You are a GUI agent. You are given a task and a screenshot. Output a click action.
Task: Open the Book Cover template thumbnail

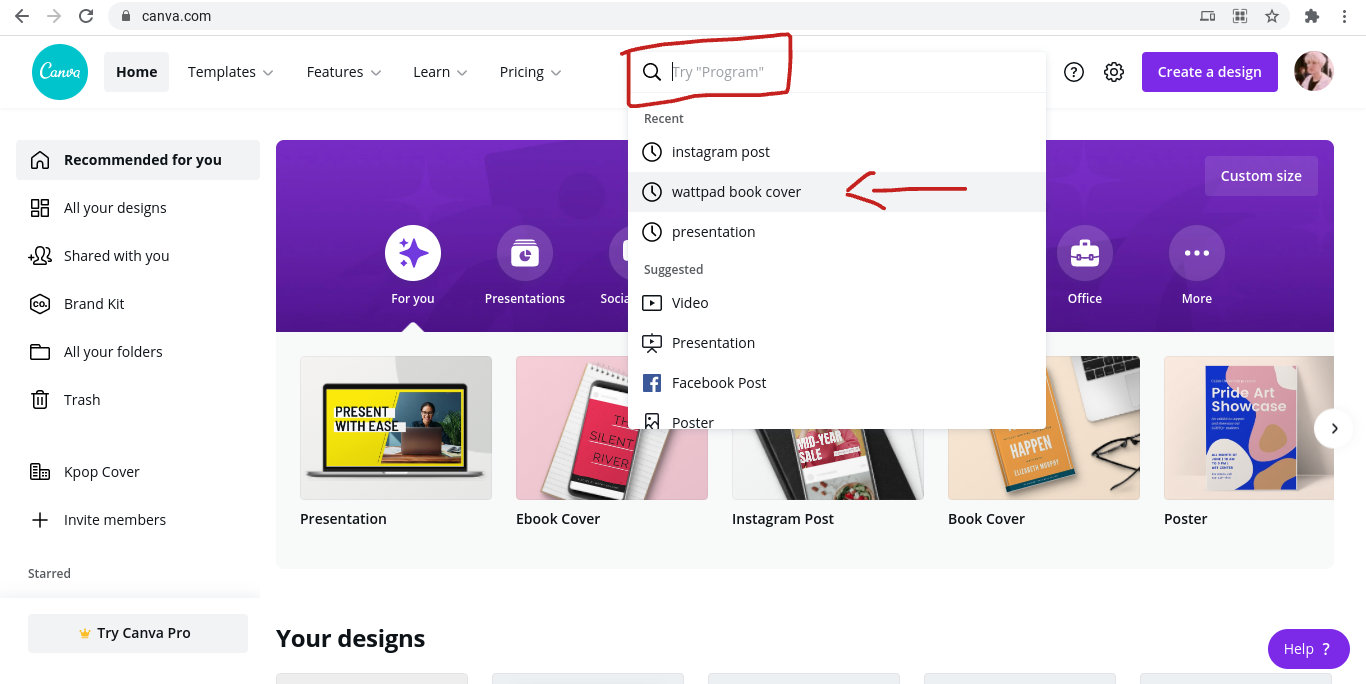1044,428
